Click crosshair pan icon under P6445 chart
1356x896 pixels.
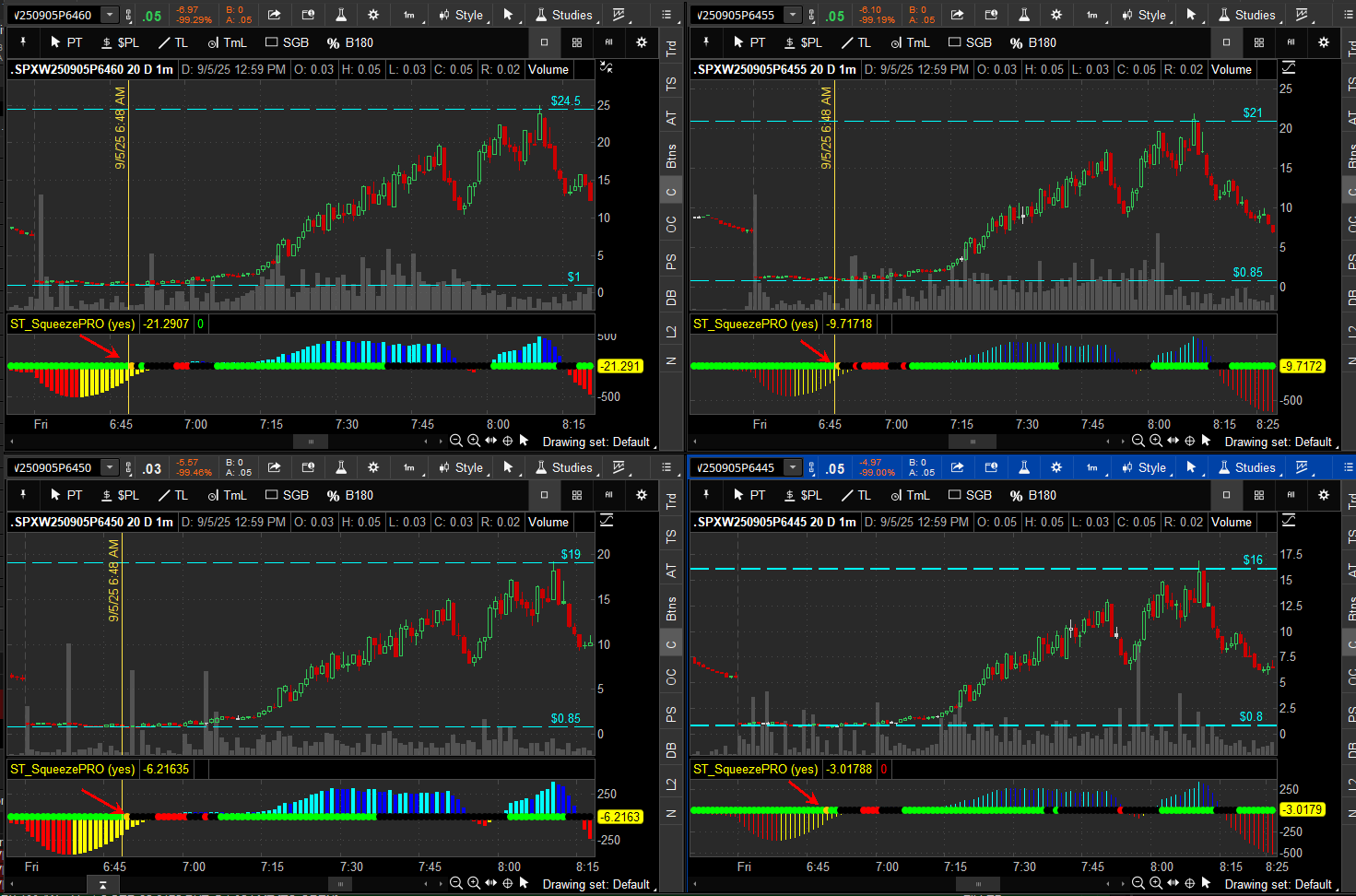[1189, 883]
